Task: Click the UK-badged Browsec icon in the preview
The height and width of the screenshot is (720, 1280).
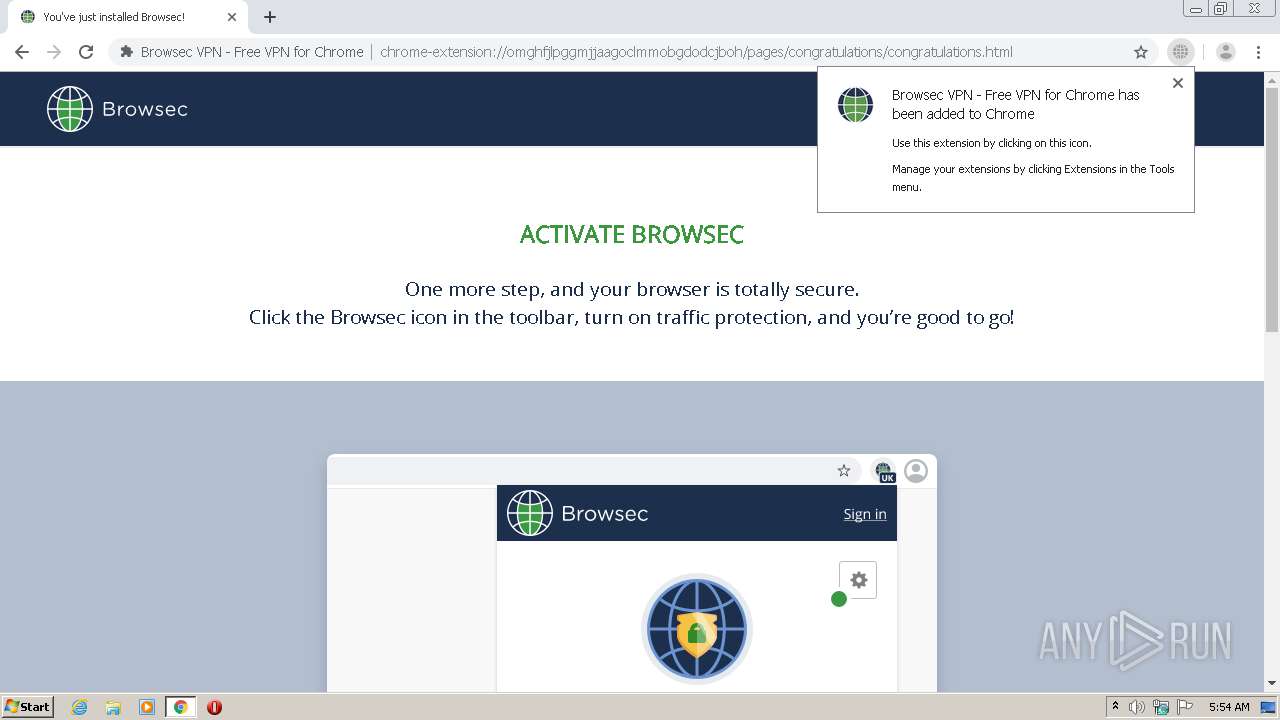Action: tap(884, 471)
